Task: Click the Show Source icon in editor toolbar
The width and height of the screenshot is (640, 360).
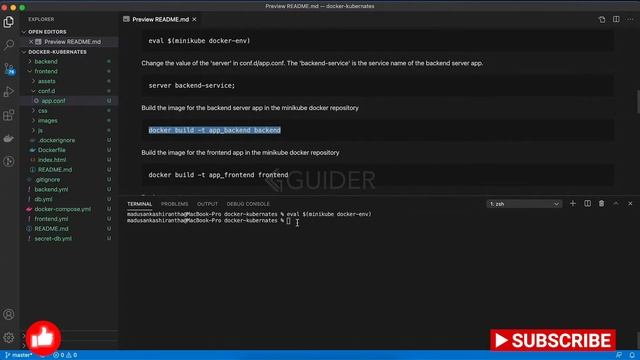Action: (602, 19)
